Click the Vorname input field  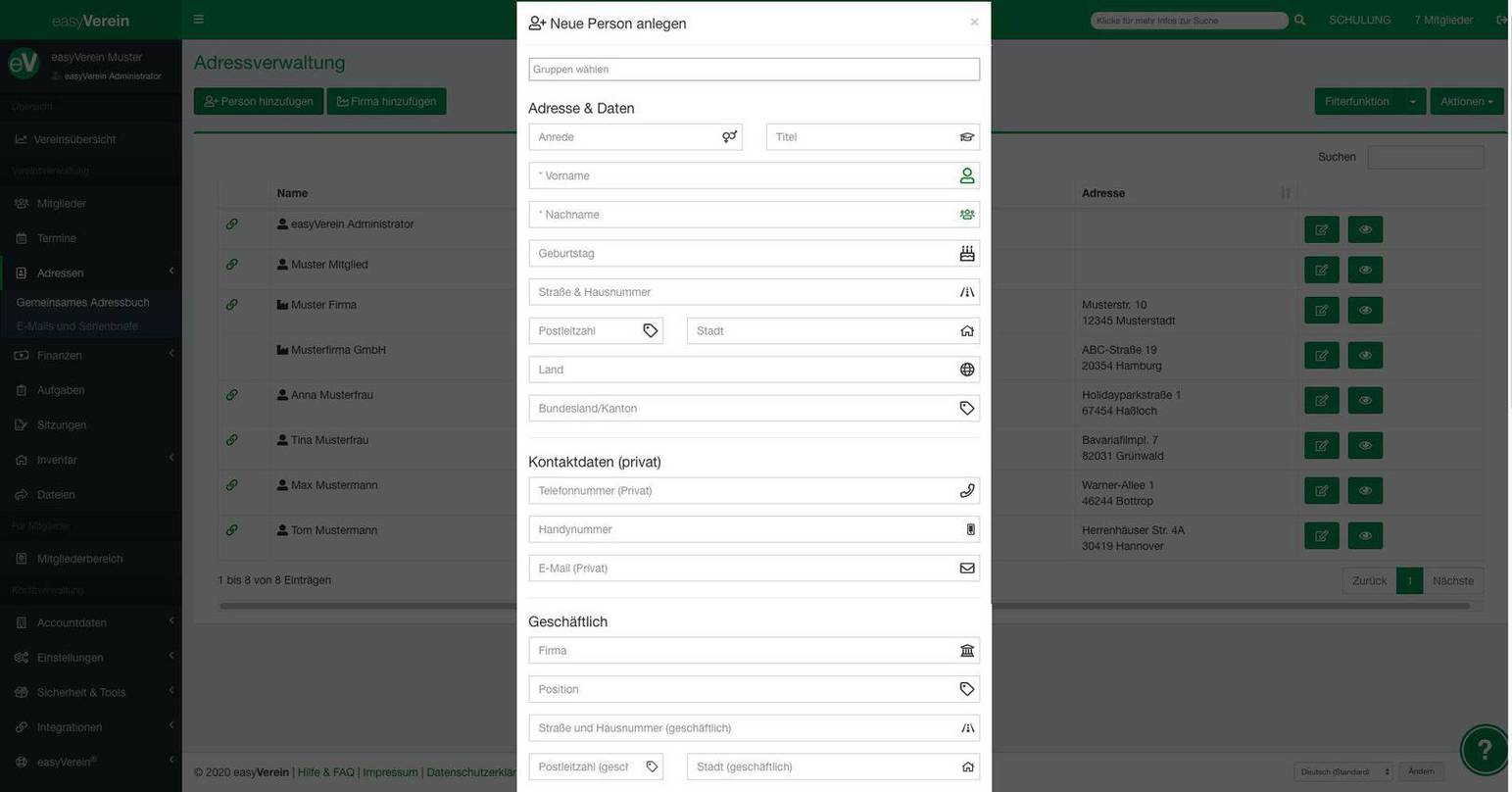(x=745, y=176)
